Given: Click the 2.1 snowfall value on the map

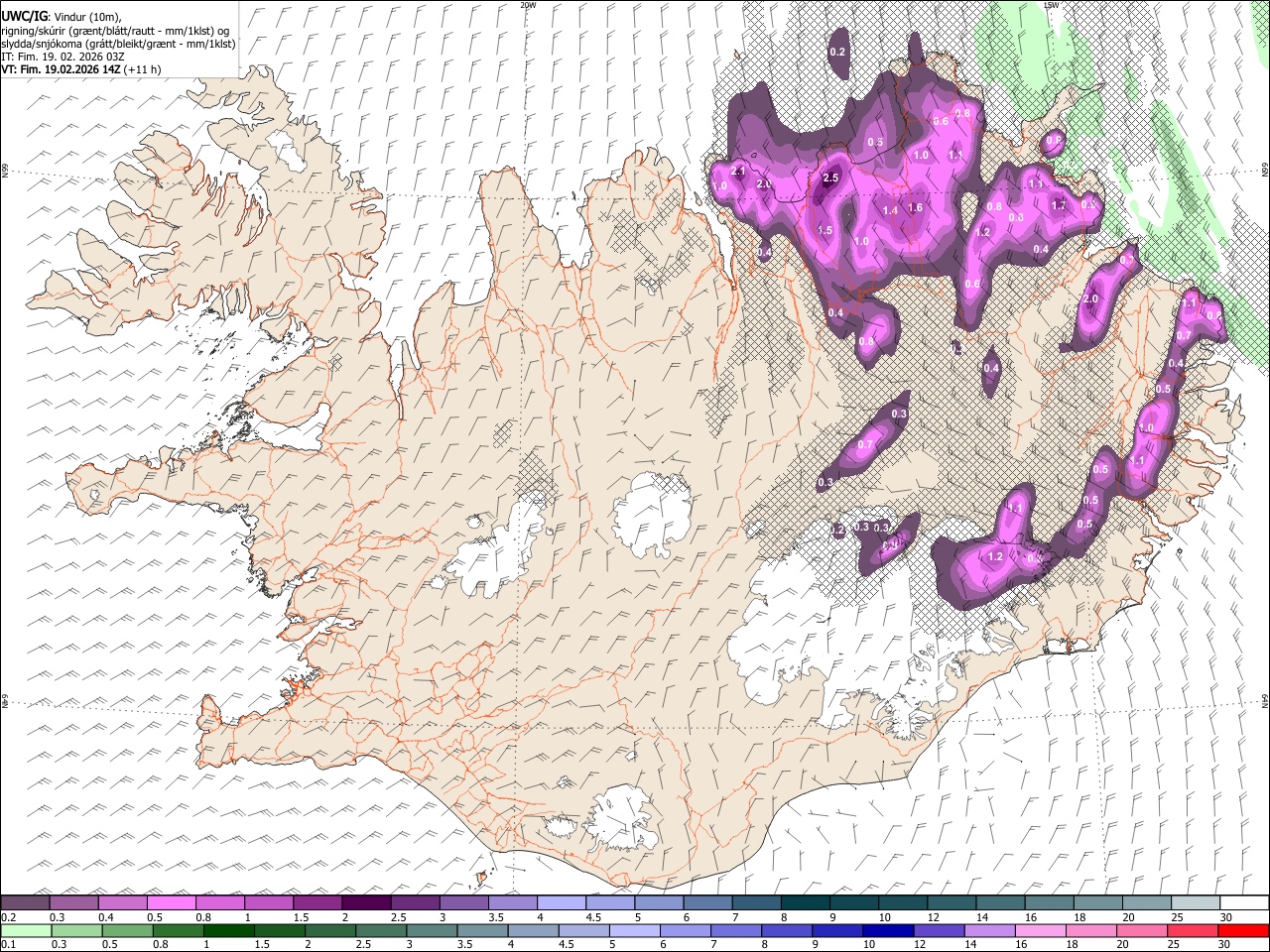Looking at the screenshot, I should click(x=737, y=172).
